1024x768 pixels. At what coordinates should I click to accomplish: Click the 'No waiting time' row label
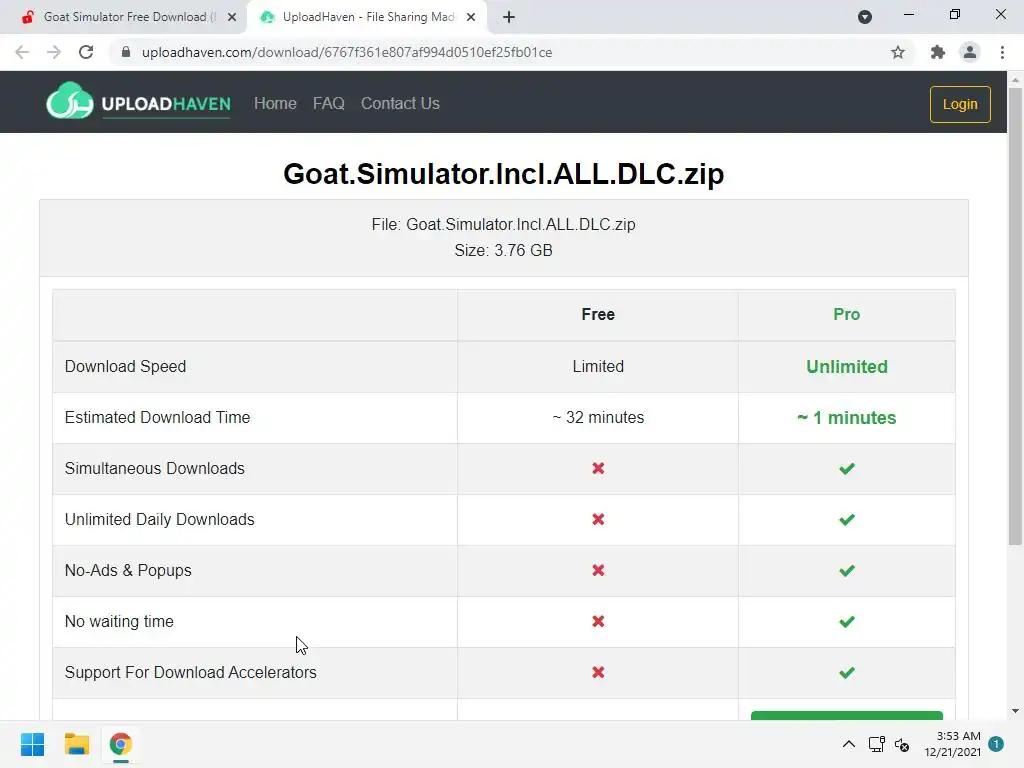pyautogui.click(x=119, y=621)
